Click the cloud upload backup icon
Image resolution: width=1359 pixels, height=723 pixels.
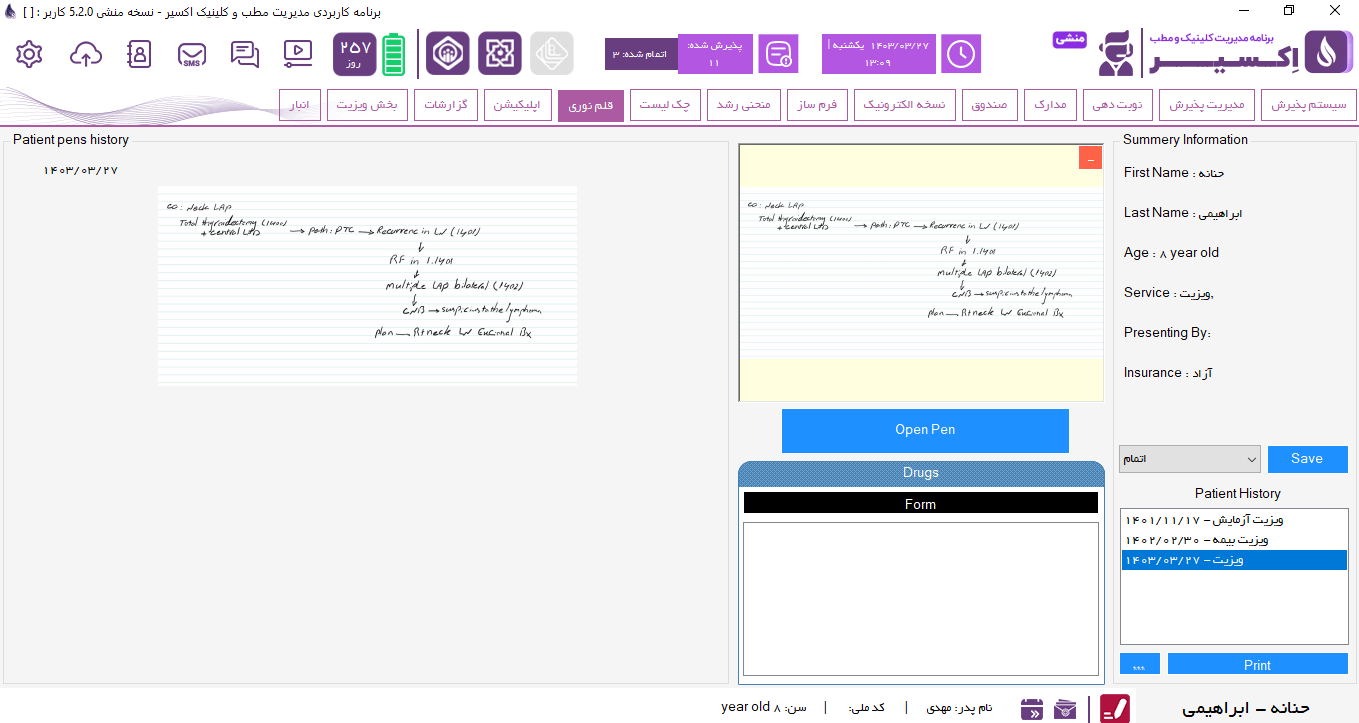[x=86, y=54]
